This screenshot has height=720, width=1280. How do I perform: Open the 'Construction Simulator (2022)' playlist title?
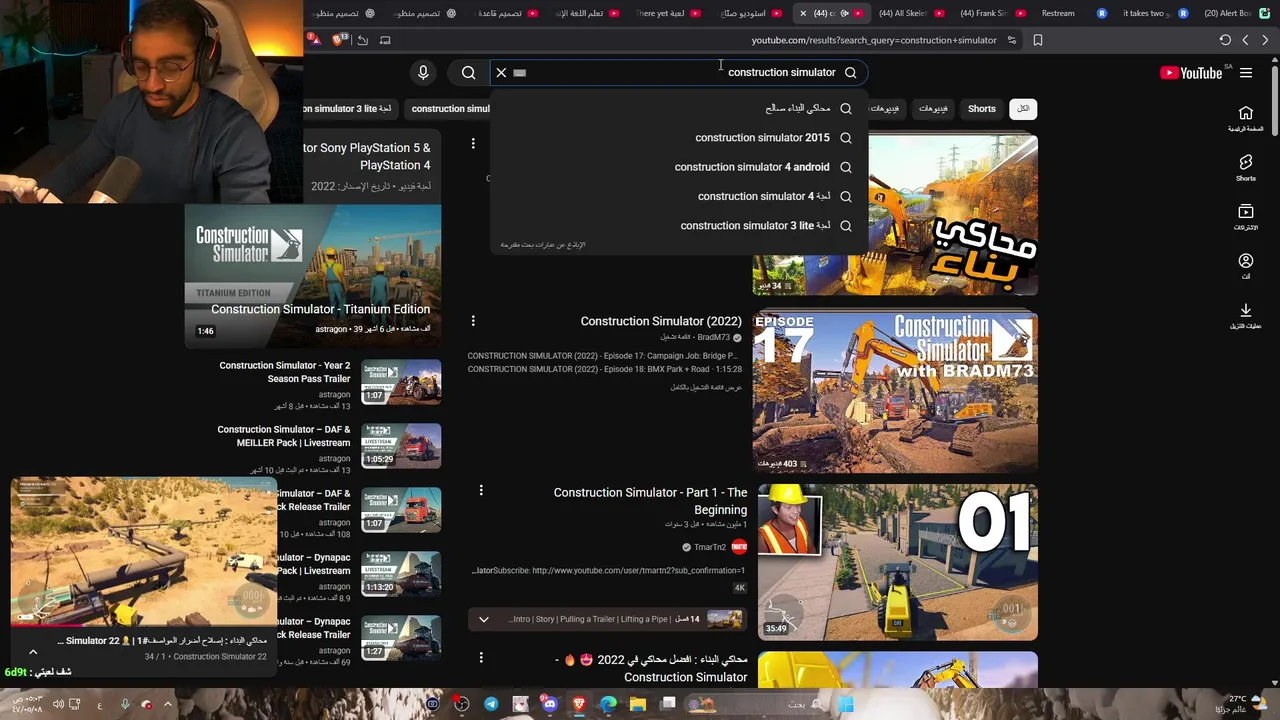click(x=661, y=321)
